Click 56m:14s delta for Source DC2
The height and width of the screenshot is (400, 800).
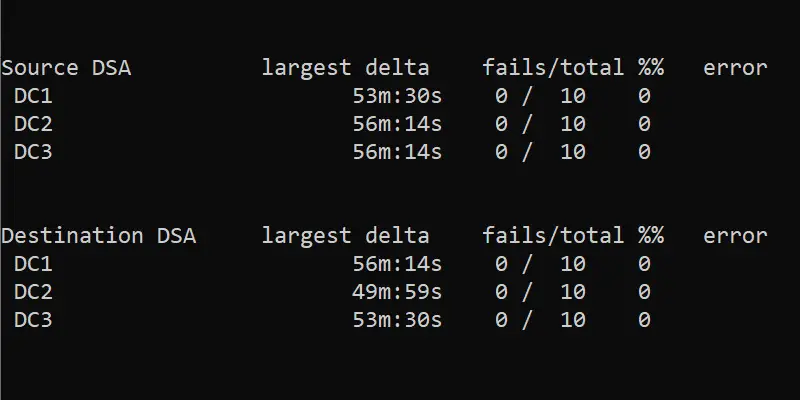pyautogui.click(x=397, y=124)
